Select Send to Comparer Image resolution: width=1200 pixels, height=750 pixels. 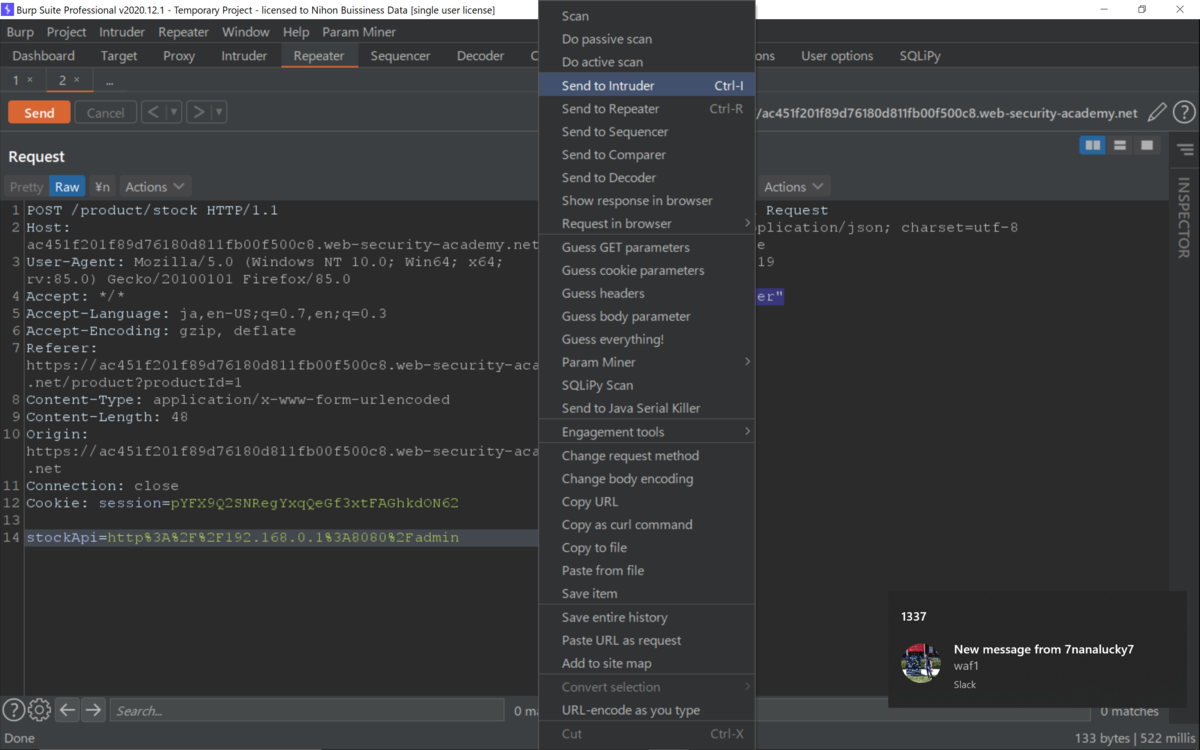click(646, 154)
